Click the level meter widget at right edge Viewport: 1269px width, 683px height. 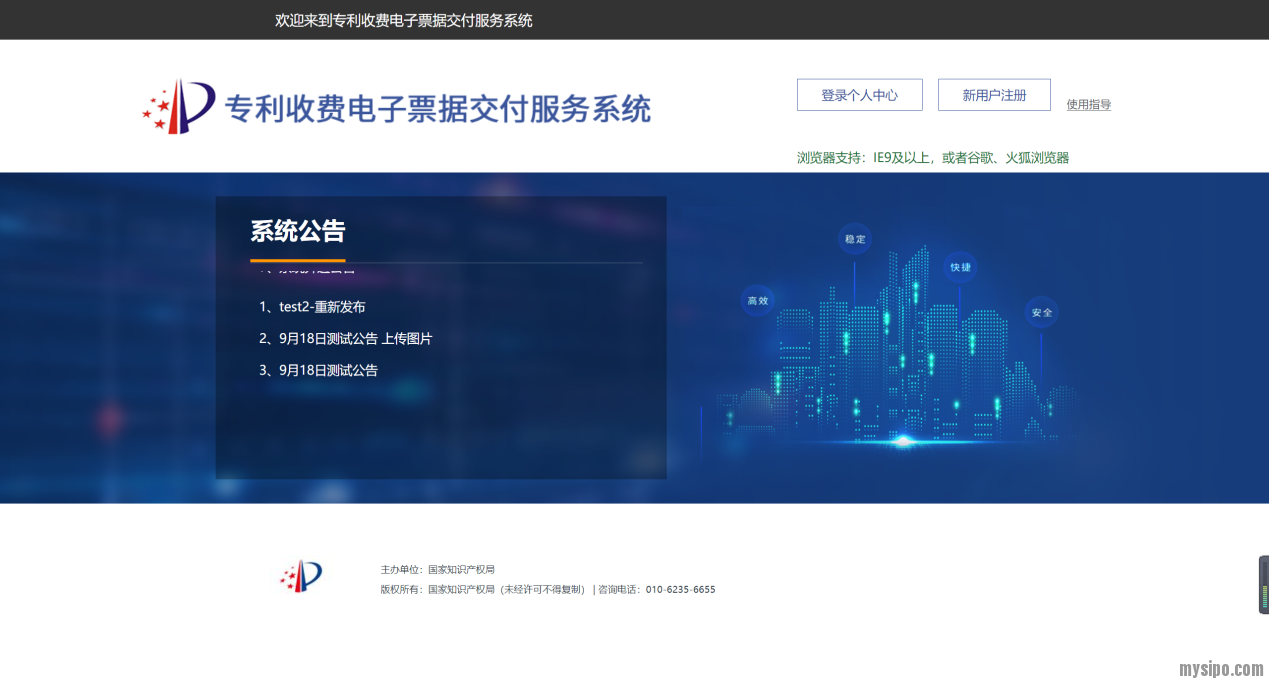[x=1263, y=585]
